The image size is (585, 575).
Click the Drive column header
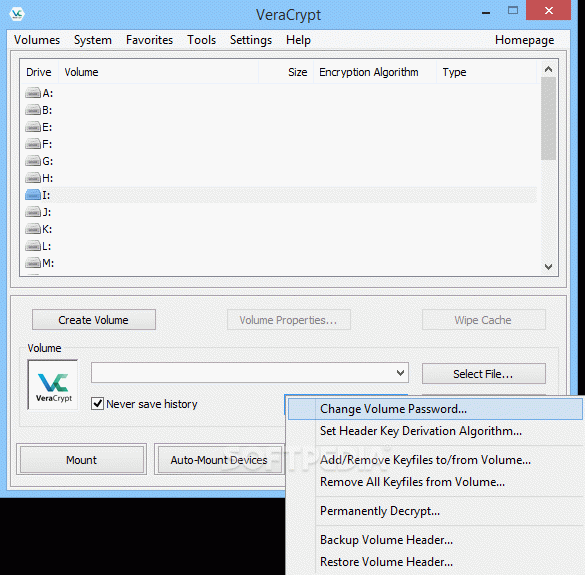point(39,72)
